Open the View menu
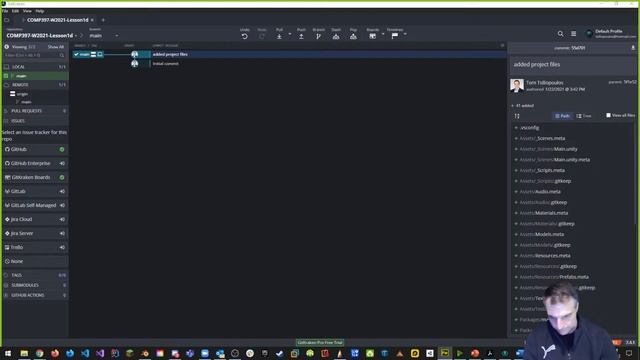The height and width of the screenshot is (360, 640). [x=27, y=11]
